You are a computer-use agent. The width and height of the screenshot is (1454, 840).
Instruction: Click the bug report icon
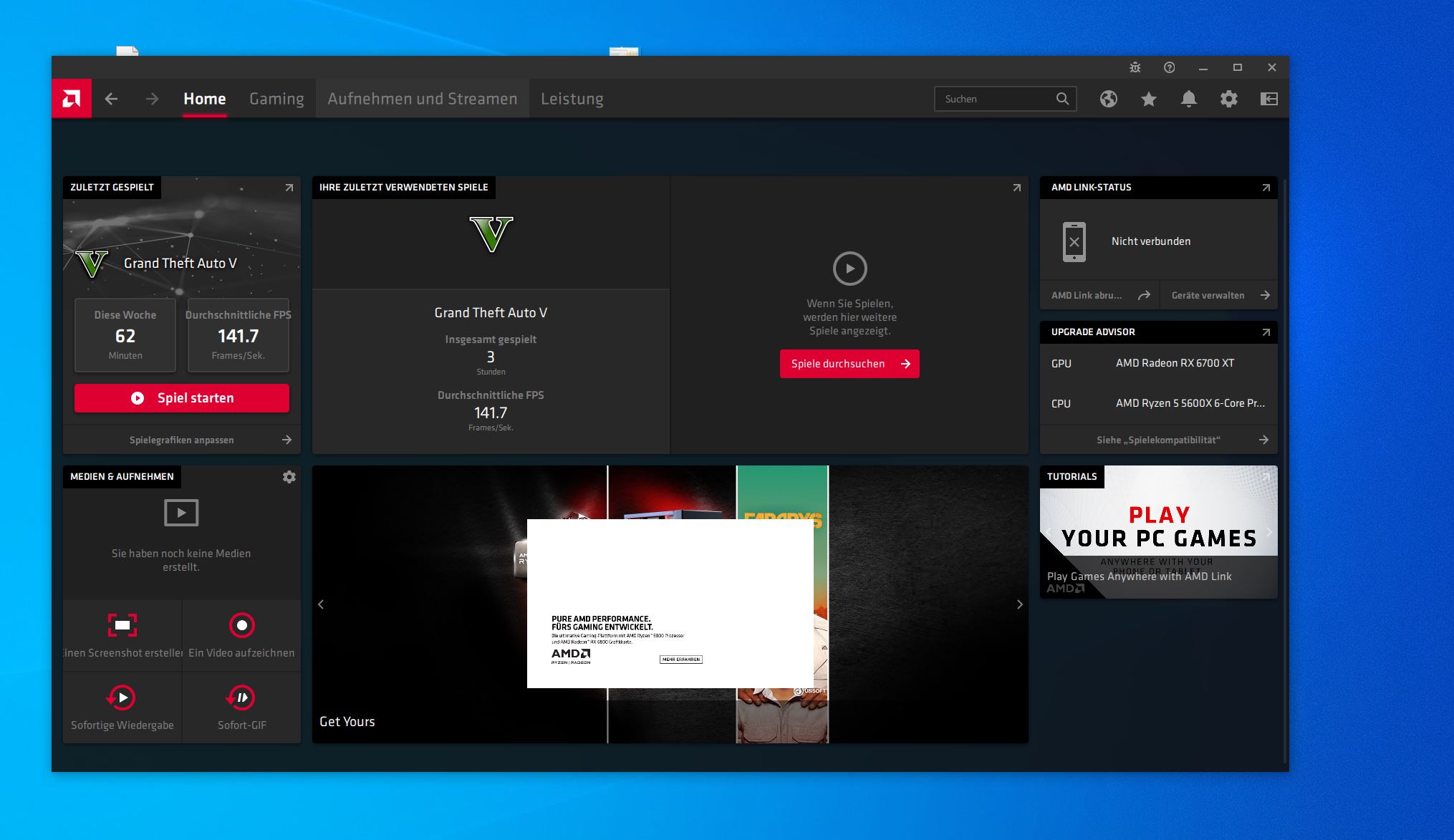coord(1135,67)
